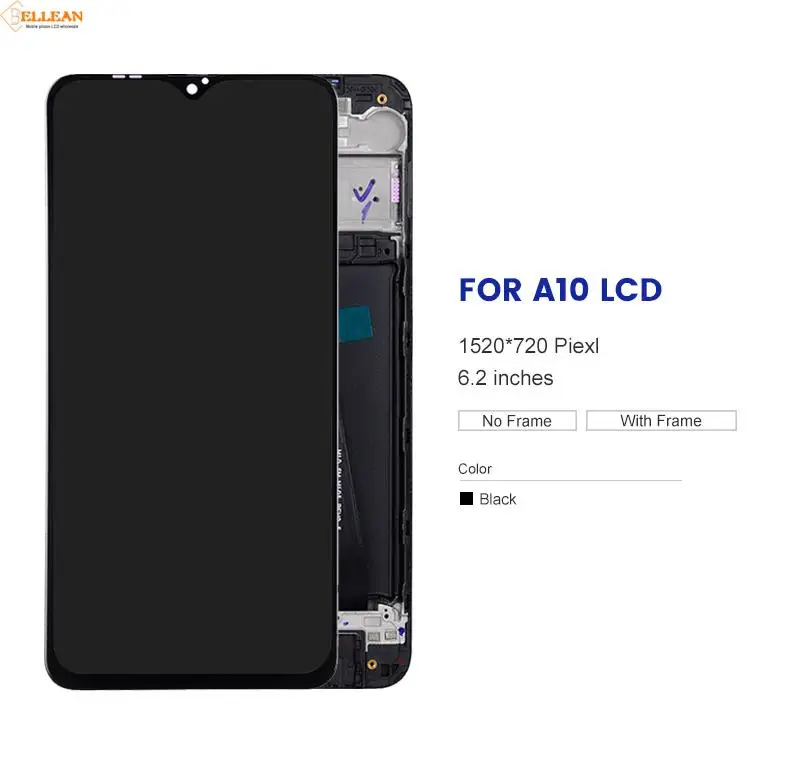The image size is (800, 772).
Task: Click the small sensor dot beside the camera
Action: point(205,81)
